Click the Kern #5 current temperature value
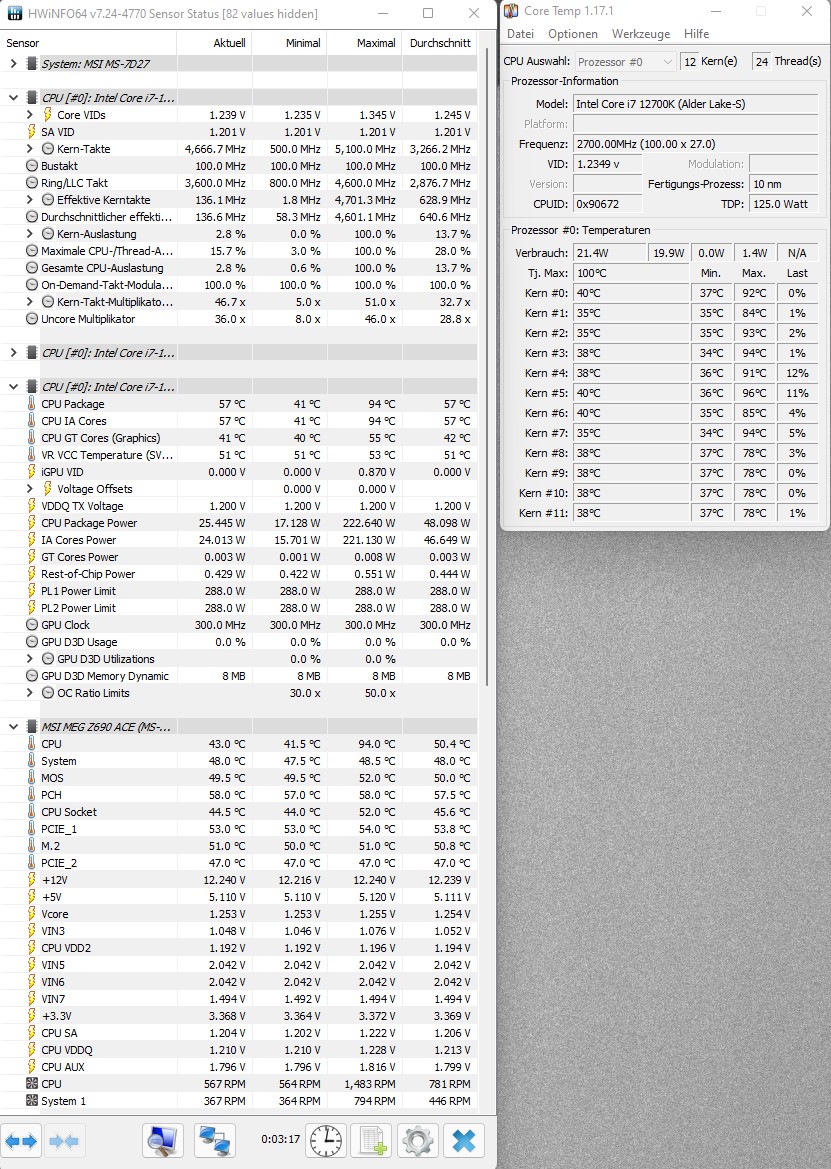 (631, 393)
